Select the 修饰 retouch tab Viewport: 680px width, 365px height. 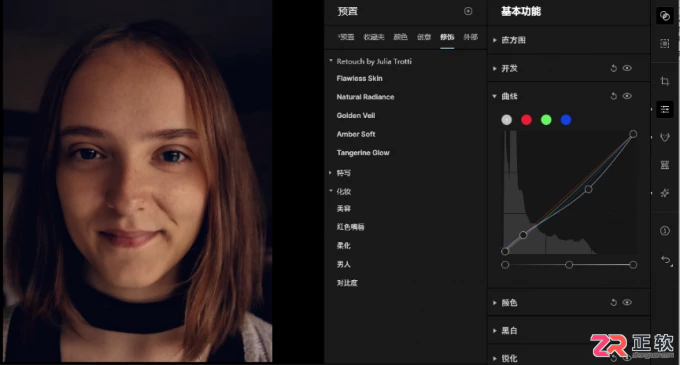[447, 37]
